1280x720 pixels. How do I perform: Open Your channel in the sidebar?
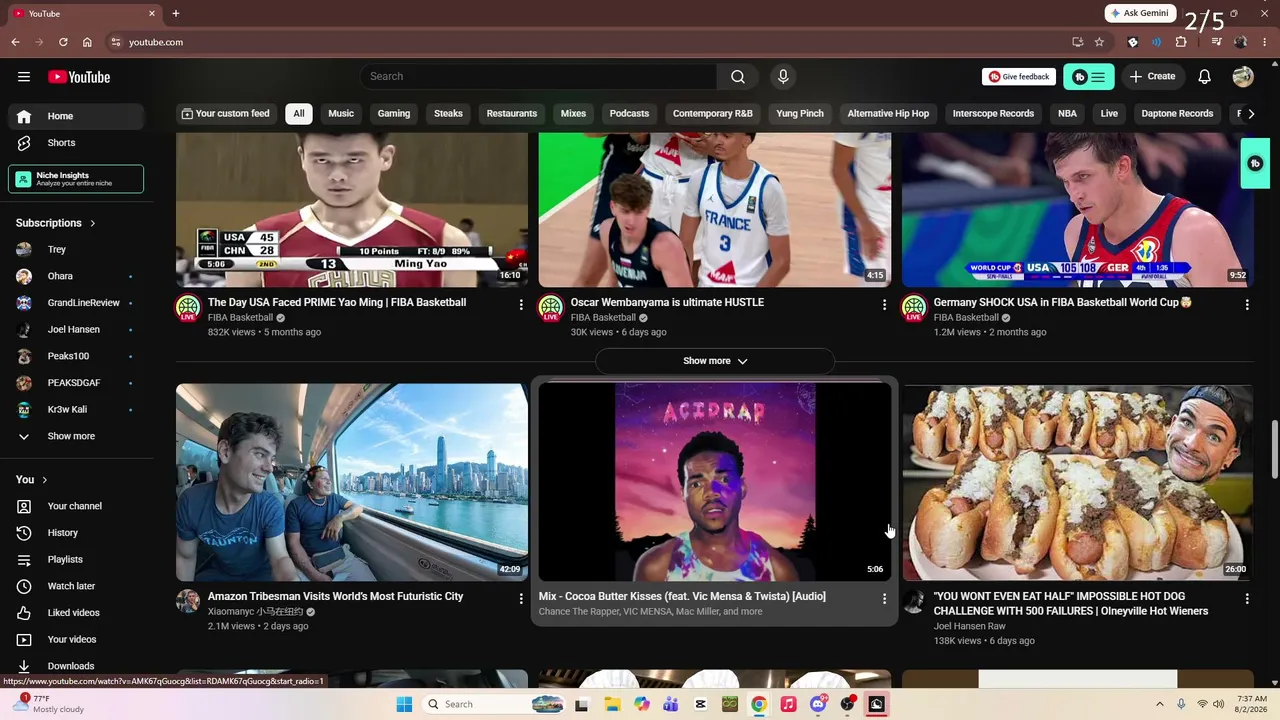(76, 506)
